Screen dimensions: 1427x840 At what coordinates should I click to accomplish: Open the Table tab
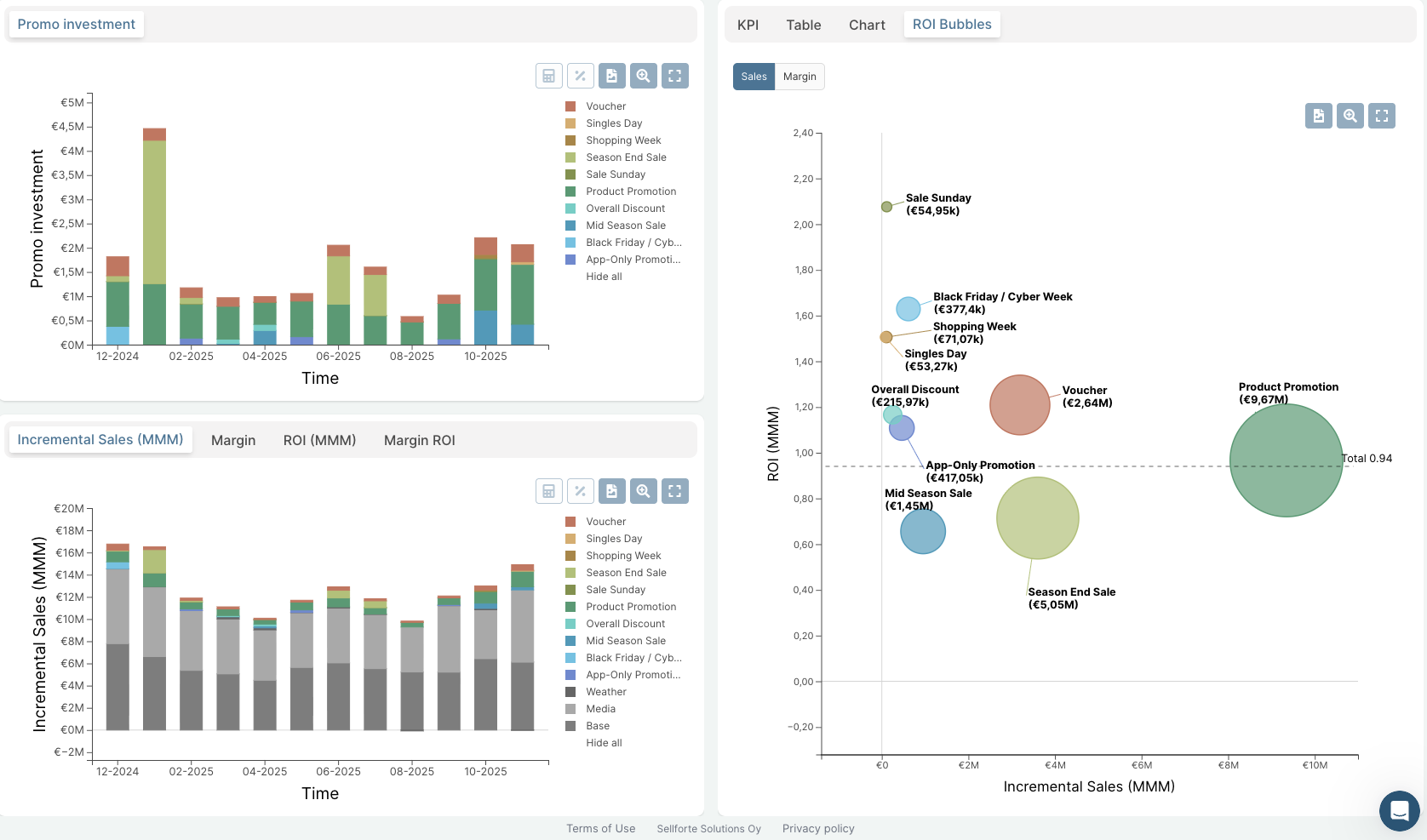(803, 25)
